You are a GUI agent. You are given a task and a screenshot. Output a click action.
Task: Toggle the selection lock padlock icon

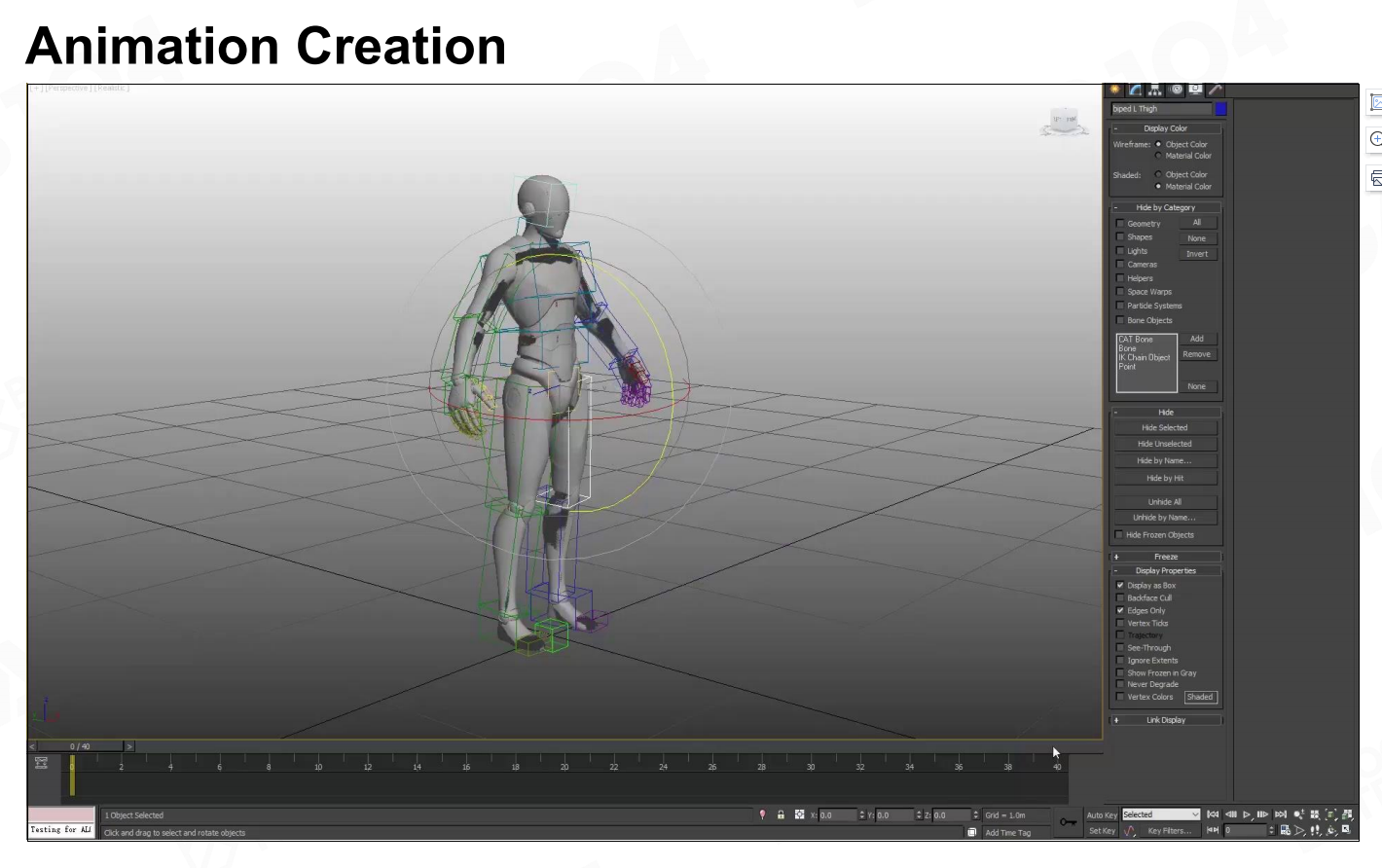click(781, 815)
